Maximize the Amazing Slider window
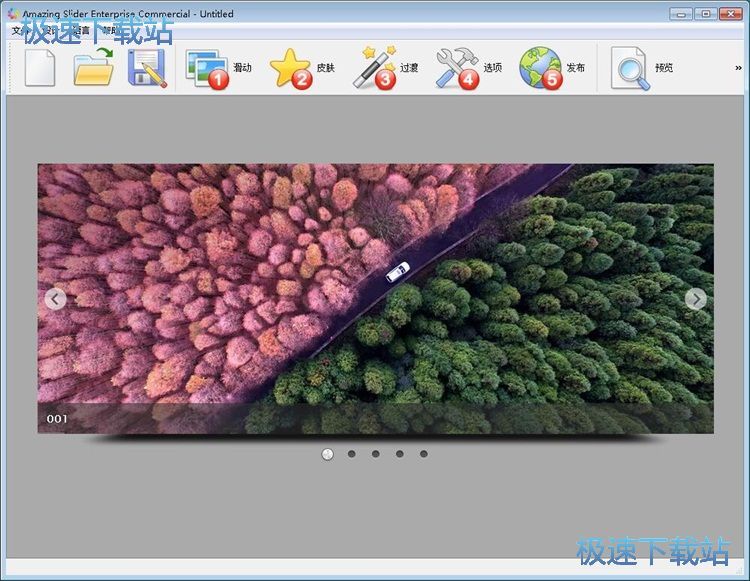 pyautogui.click(x=706, y=14)
